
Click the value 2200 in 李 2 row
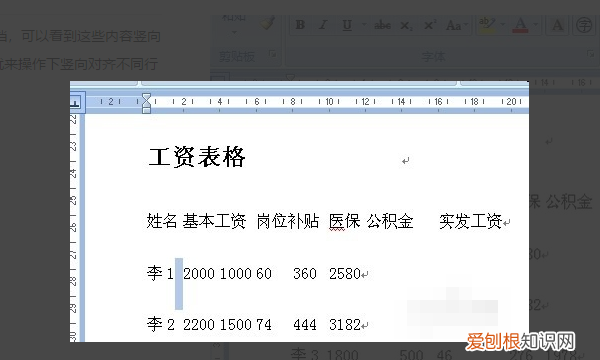[199, 325]
